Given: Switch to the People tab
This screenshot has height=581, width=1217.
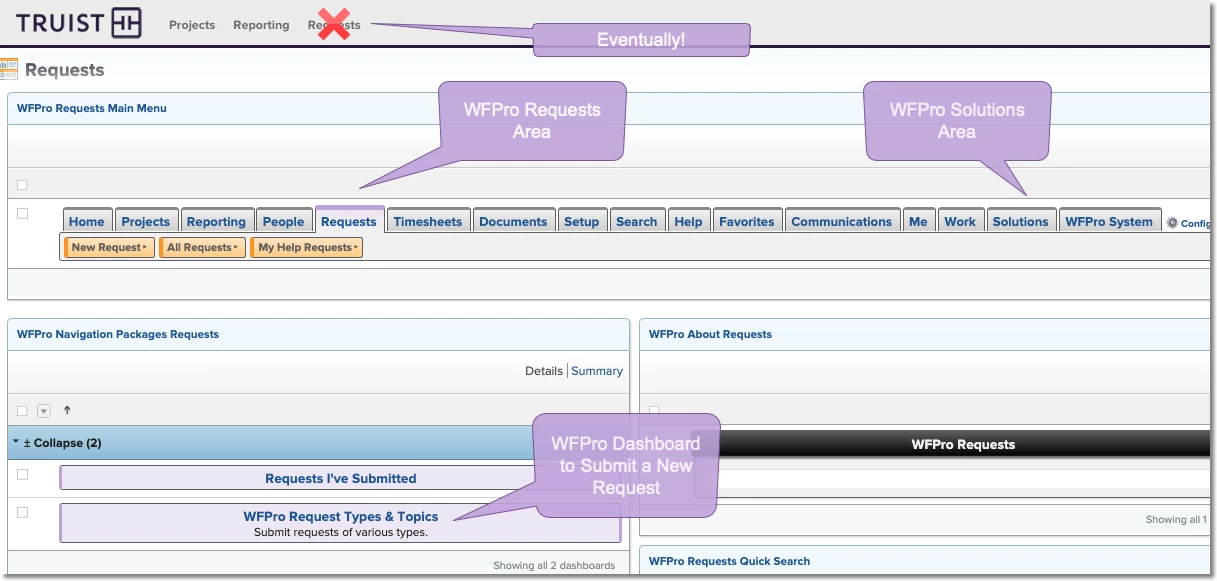Looking at the screenshot, I should click(x=284, y=221).
